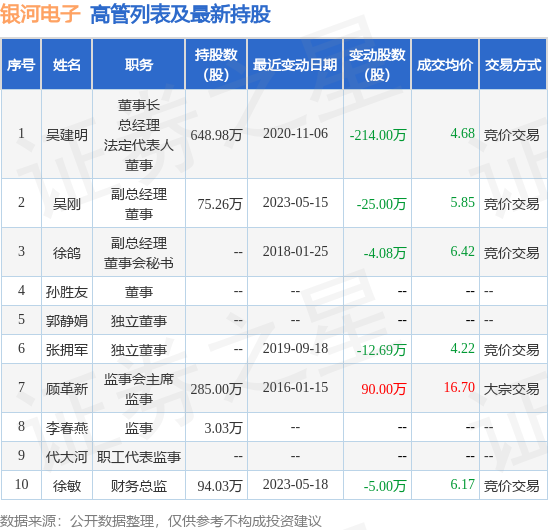Click row number 7

[21, 387]
